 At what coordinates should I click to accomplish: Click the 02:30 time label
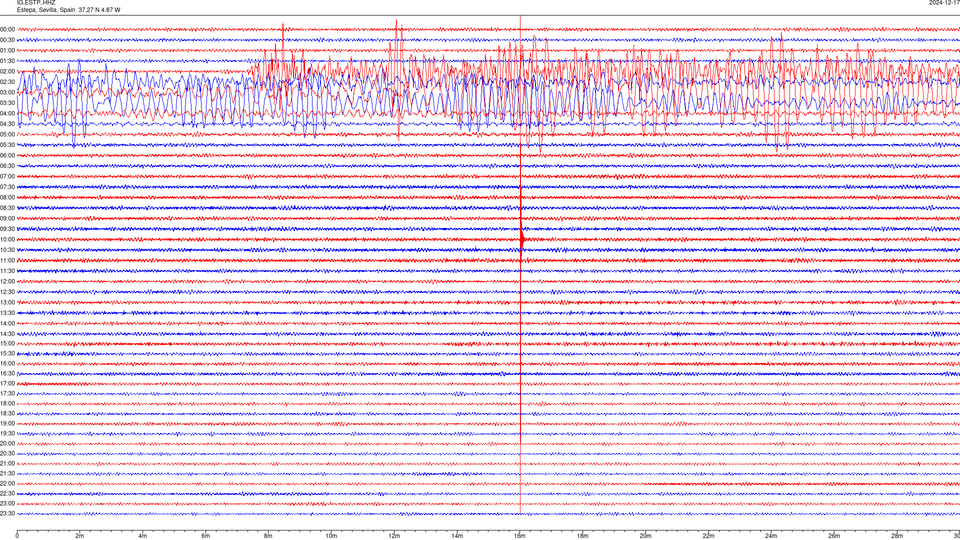point(7,81)
